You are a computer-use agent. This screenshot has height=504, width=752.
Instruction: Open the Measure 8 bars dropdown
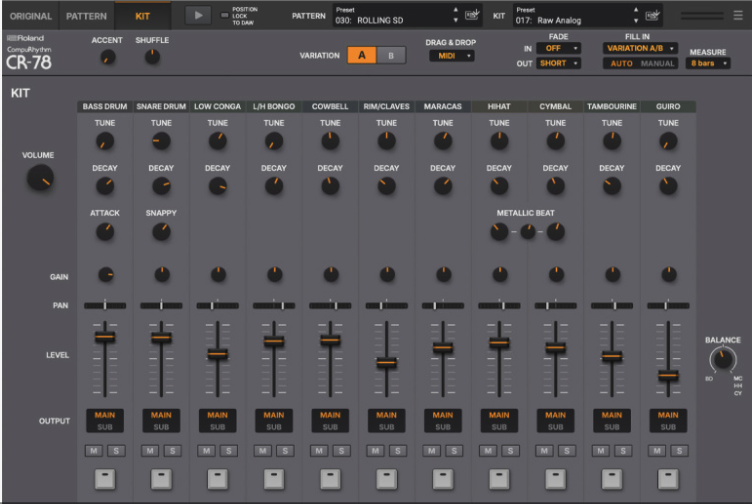click(x=708, y=64)
